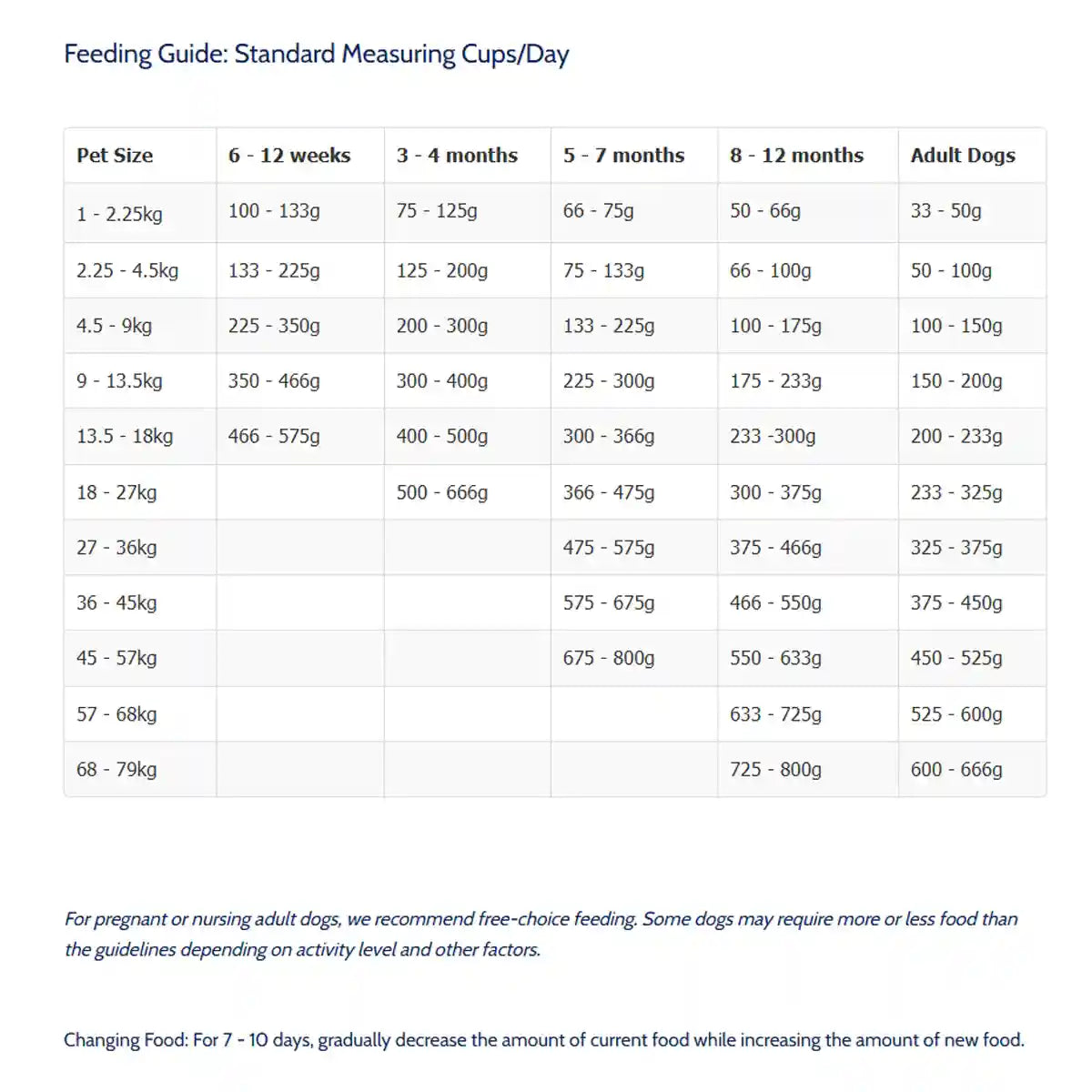Select the 3 - 4 months column header
Screen dimensions: 1092x1092
tap(457, 156)
